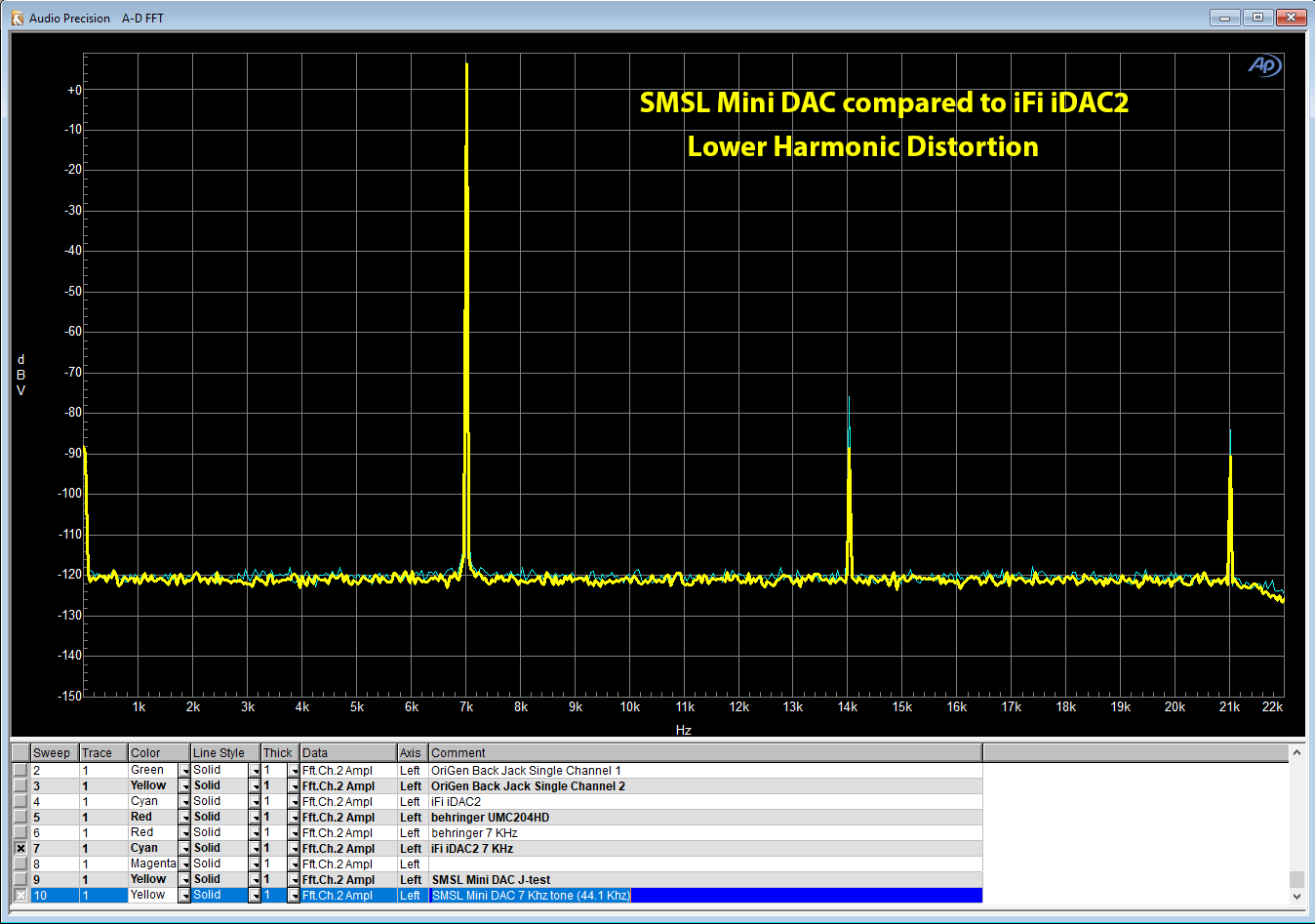
Task: Click the 'SMSL Mini DAC 7 Khz tone' comment field
Action: click(705, 896)
